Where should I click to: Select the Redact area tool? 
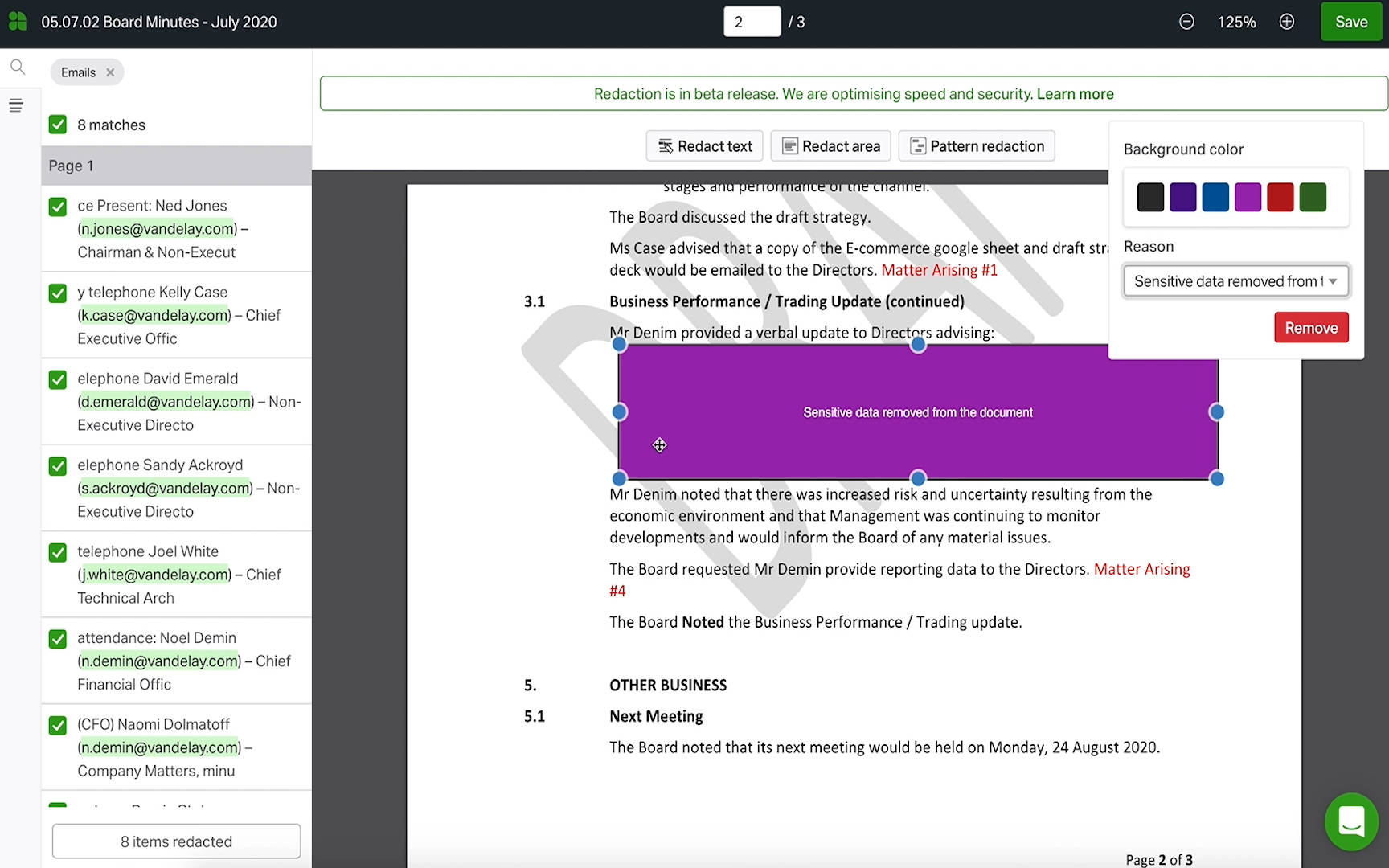click(830, 146)
